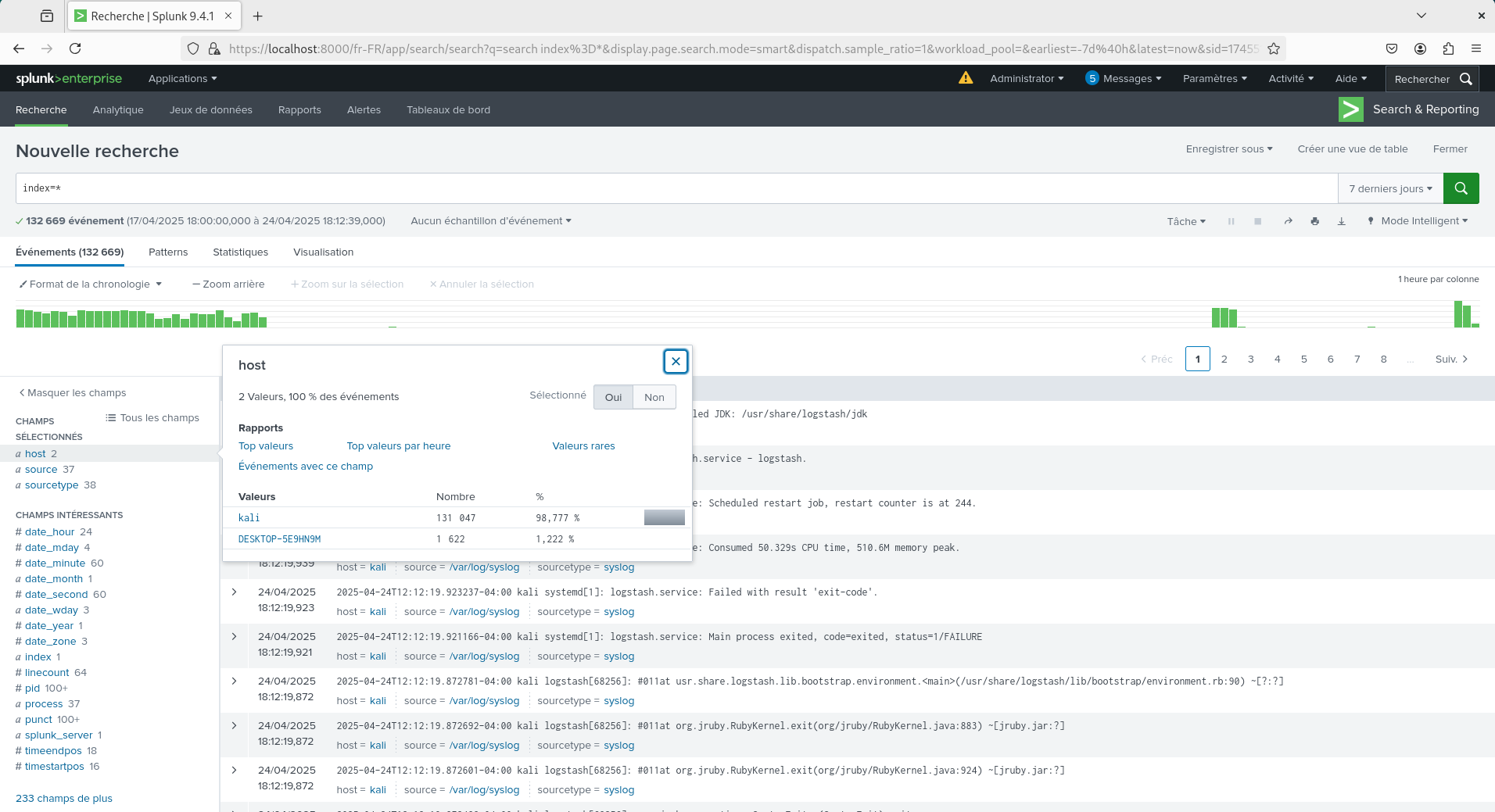Open Top valeurs report link
1495x812 pixels.
coord(266,446)
